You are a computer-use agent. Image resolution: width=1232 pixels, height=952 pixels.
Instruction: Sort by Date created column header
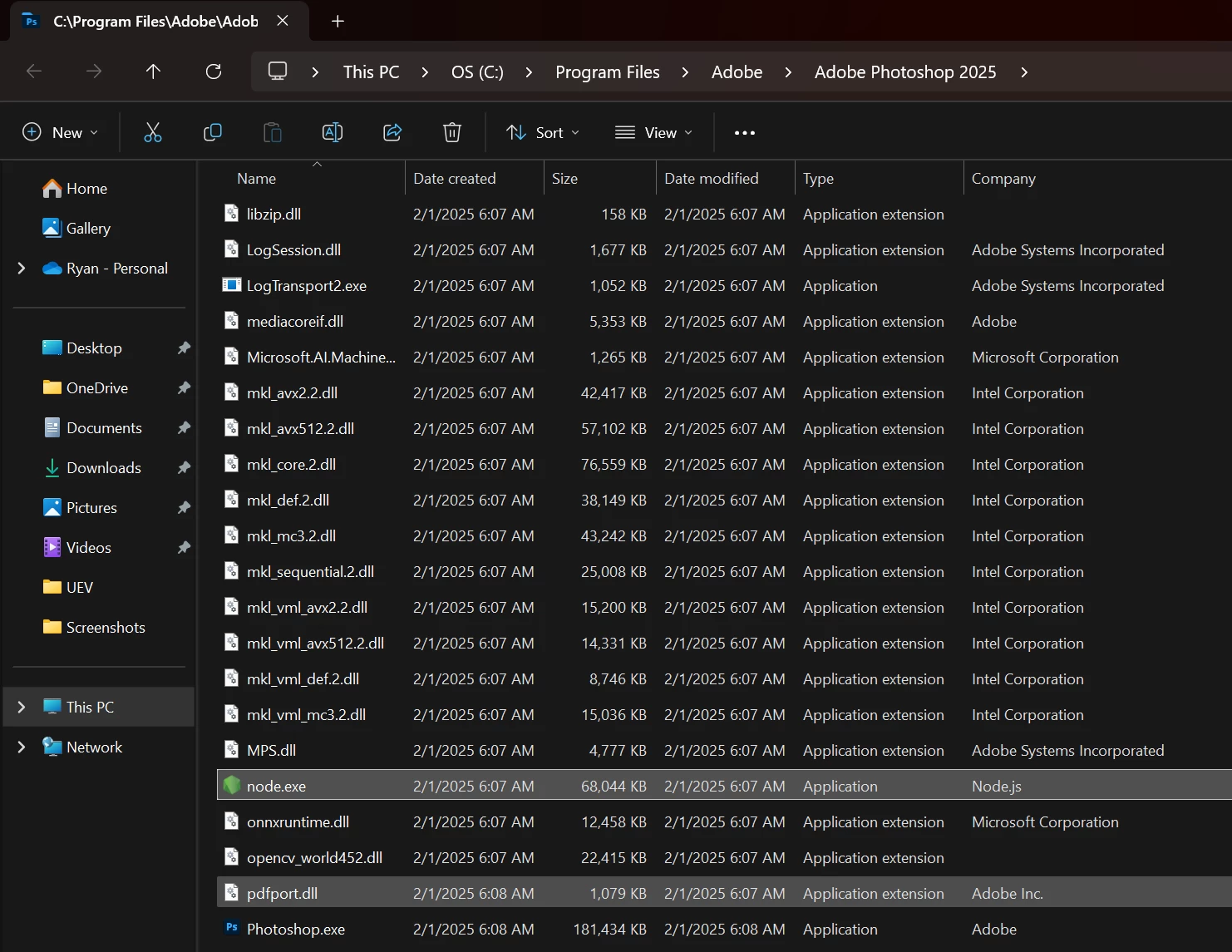point(455,179)
